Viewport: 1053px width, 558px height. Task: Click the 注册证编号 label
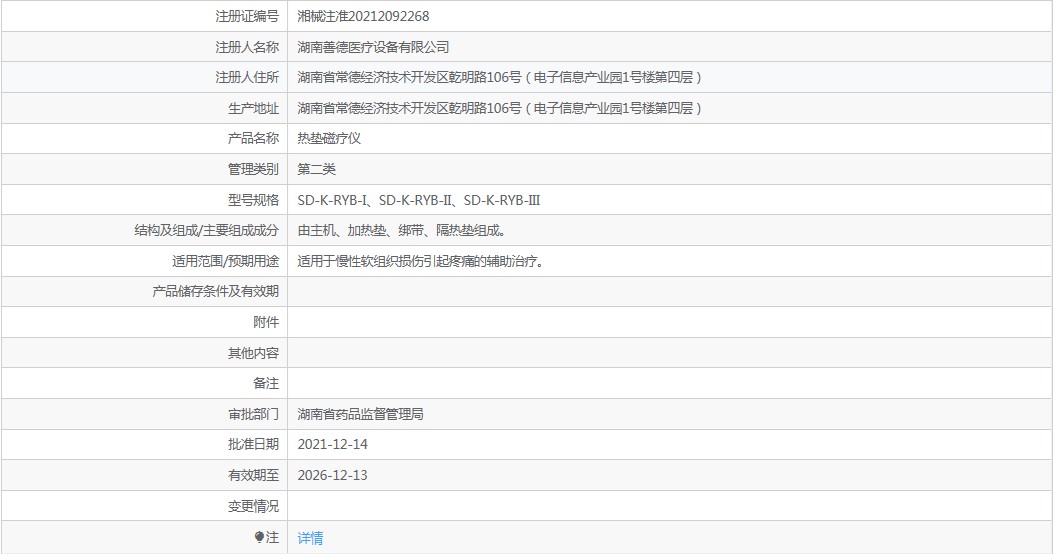tap(247, 16)
